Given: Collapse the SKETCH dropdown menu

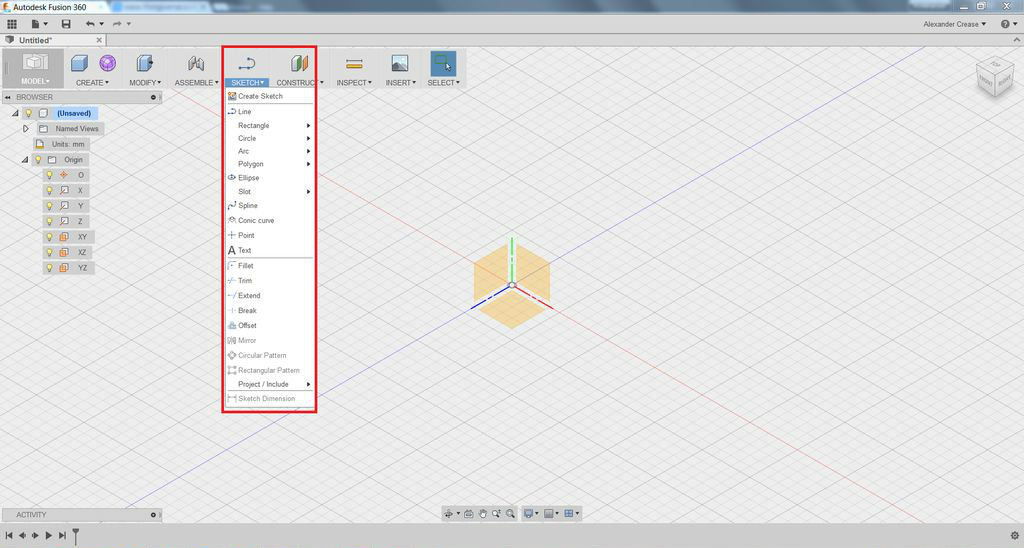Looking at the screenshot, I should click(247, 83).
